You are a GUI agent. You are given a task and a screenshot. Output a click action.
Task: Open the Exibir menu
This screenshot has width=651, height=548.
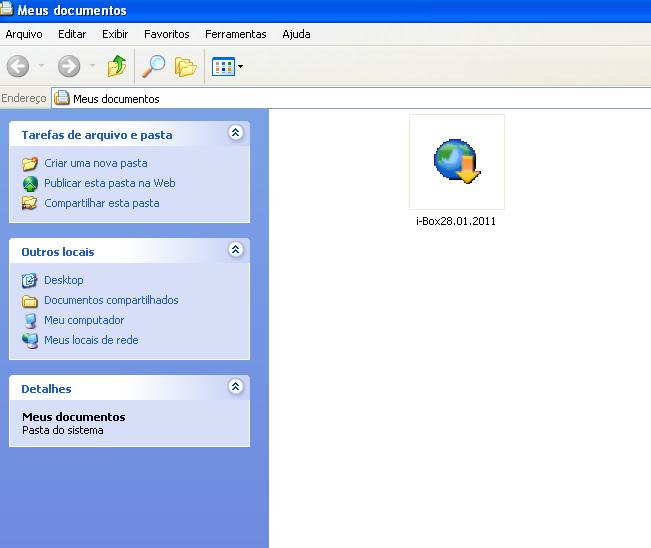(x=115, y=34)
